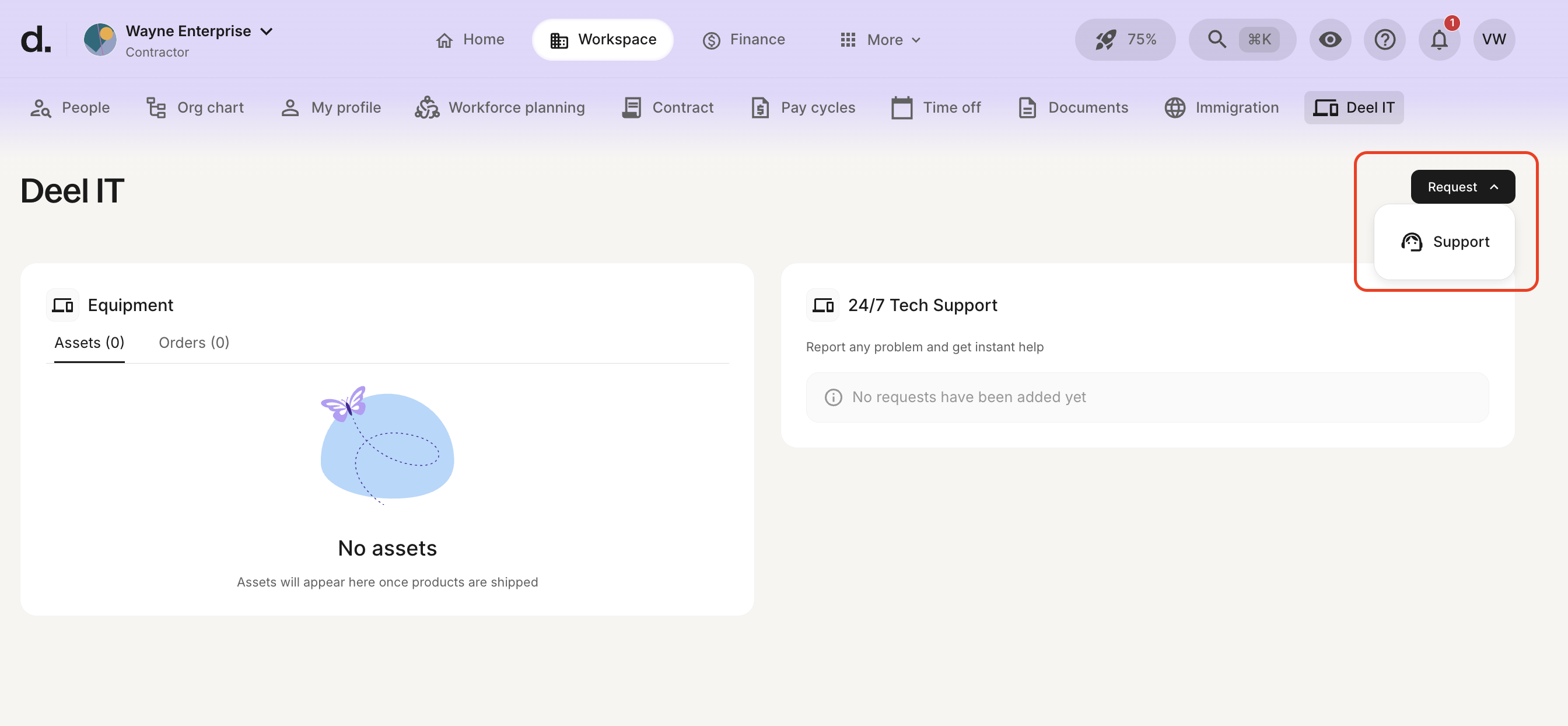
Task: Click Wayne Enterprise organization avatar
Action: (100, 40)
